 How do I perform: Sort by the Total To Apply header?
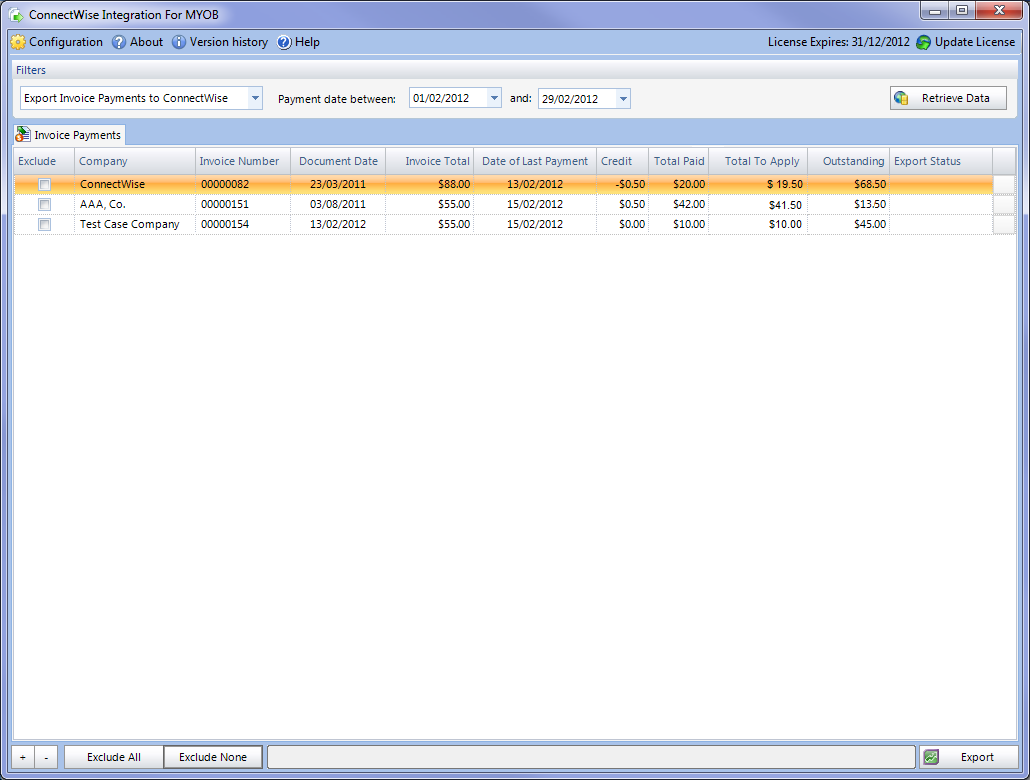(758, 162)
